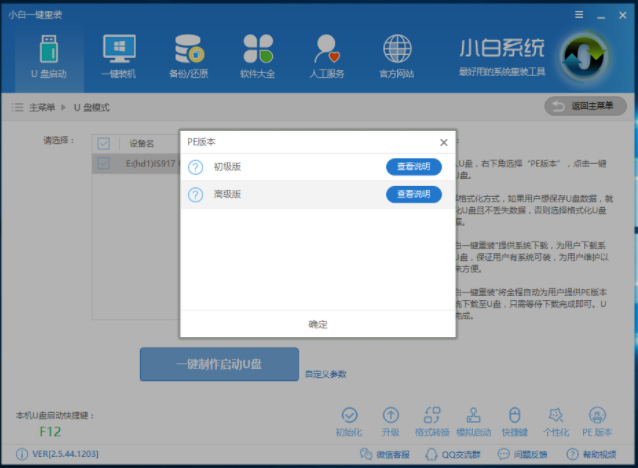Open the 自定义参数 link
This screenshot has width=638, height=468.
326,374
